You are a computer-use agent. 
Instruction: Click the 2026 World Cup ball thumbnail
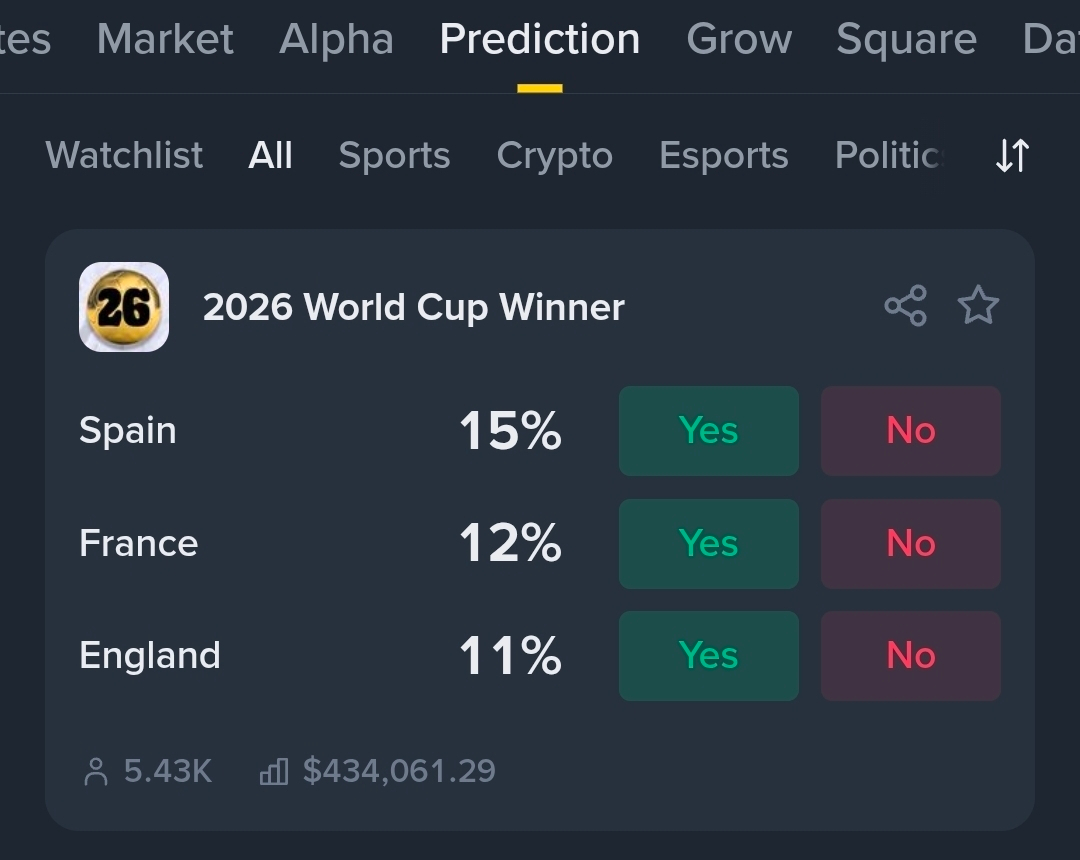coord(124,307)
